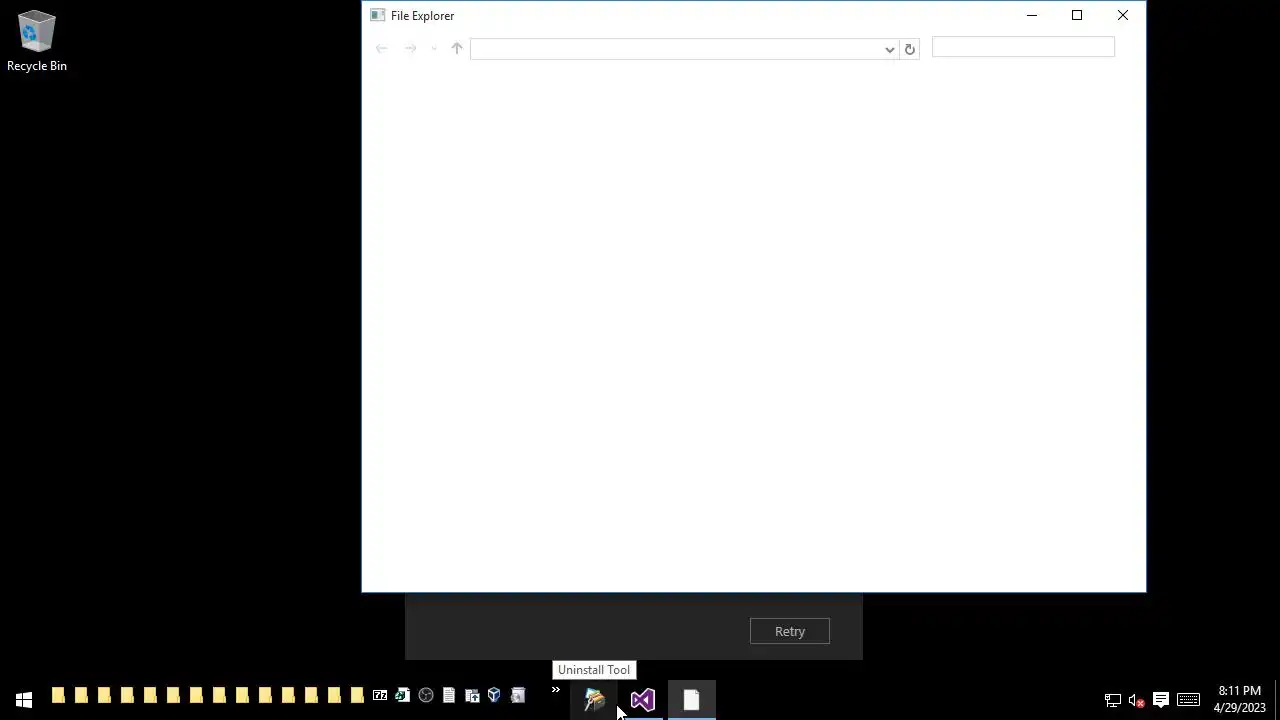The image size is (1280, 720).
Task: Click the Forward arrow in File Explorer
Action: coord(410,48)
